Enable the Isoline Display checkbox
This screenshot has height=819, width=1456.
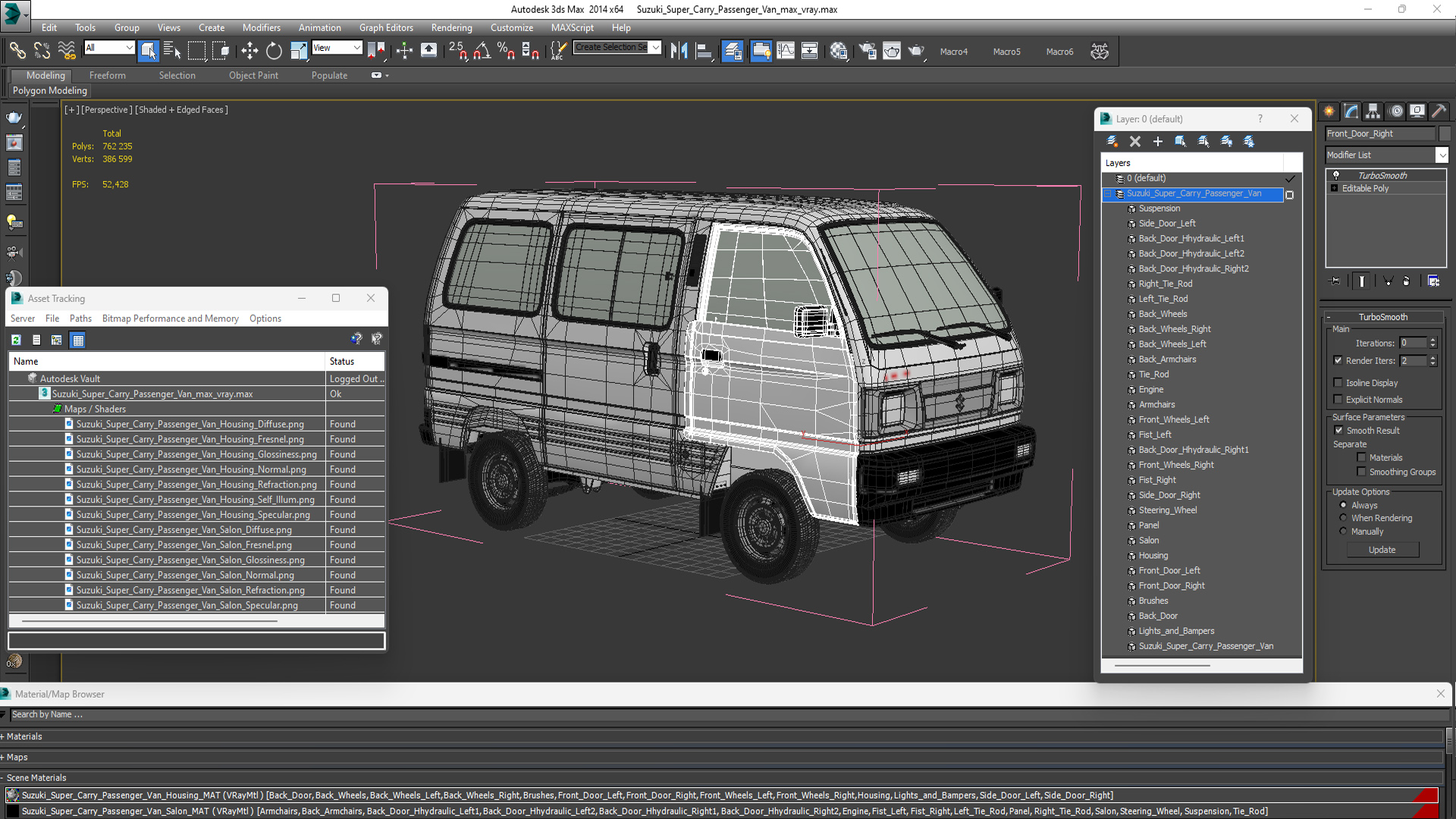tap(1338, 383)
